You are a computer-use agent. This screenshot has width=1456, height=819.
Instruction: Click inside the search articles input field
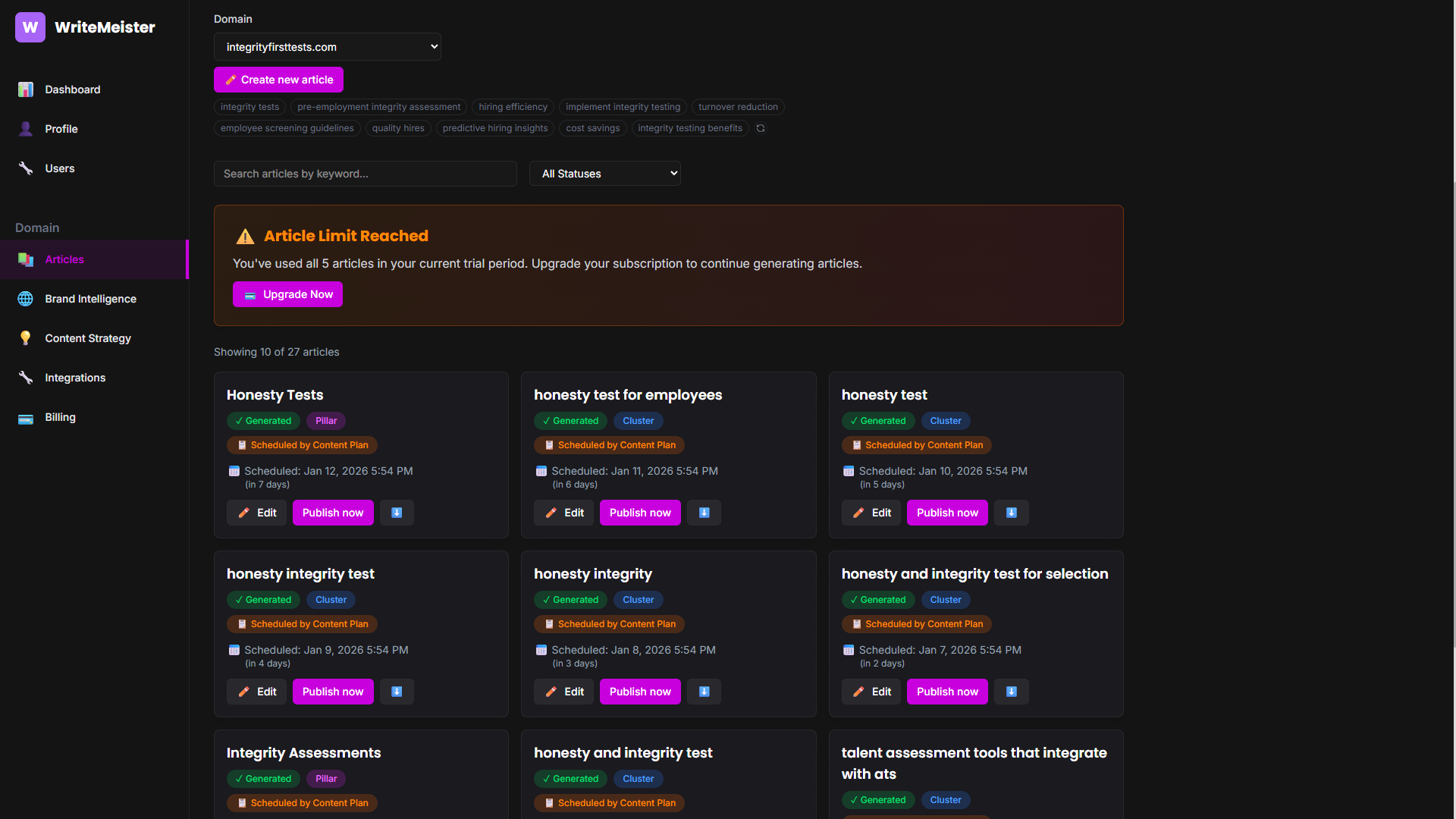[x=365, y=173]
